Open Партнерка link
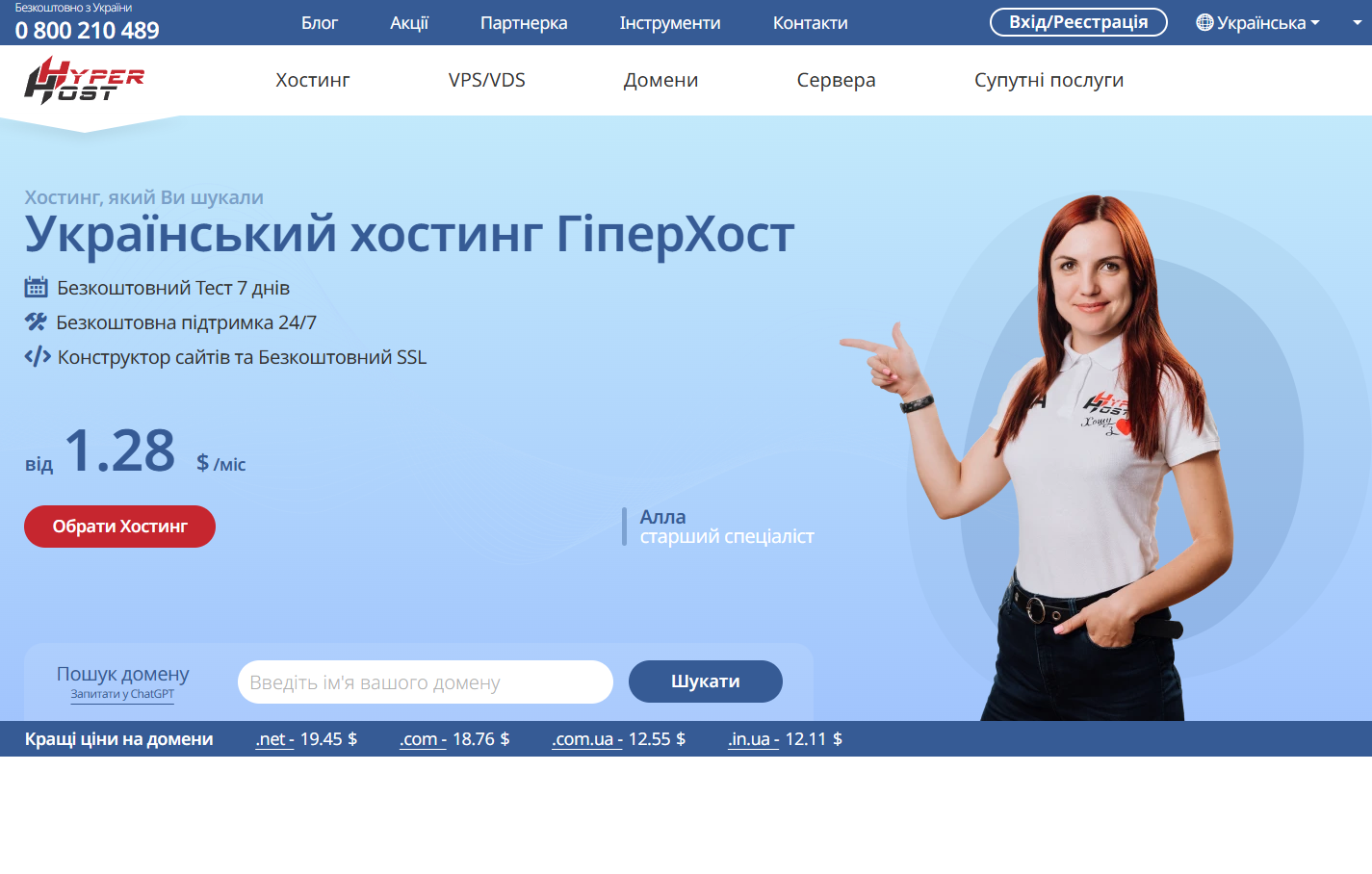The width and height of the screenshot is (1372, 874). point(524,22)
